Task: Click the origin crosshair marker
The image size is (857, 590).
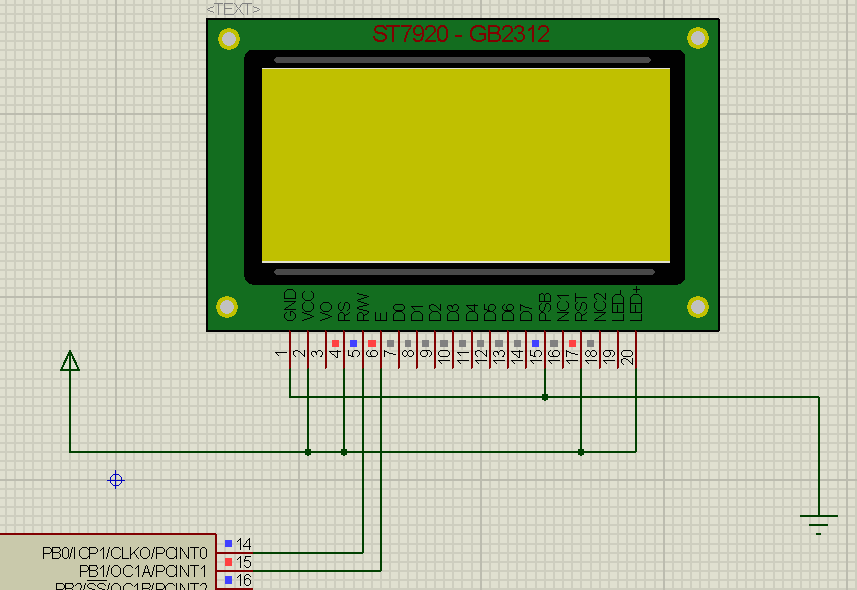Action: click(115, 480)
